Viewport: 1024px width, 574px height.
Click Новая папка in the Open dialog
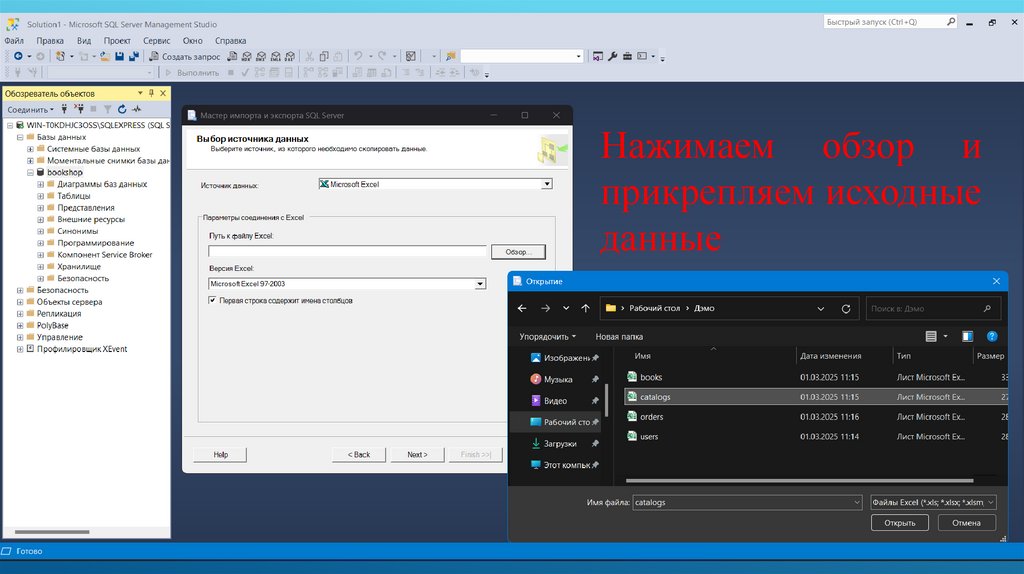click(619, 336)
